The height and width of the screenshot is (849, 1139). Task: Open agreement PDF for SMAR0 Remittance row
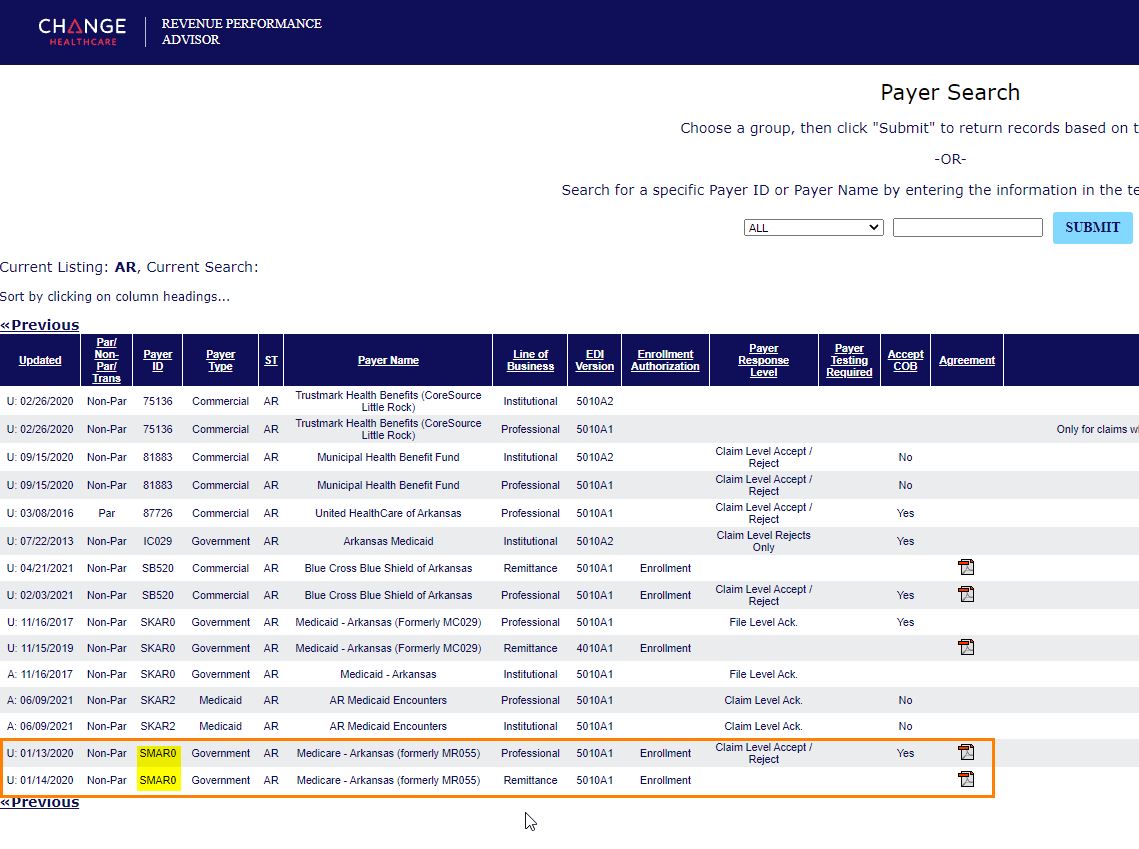click(966, 779)
